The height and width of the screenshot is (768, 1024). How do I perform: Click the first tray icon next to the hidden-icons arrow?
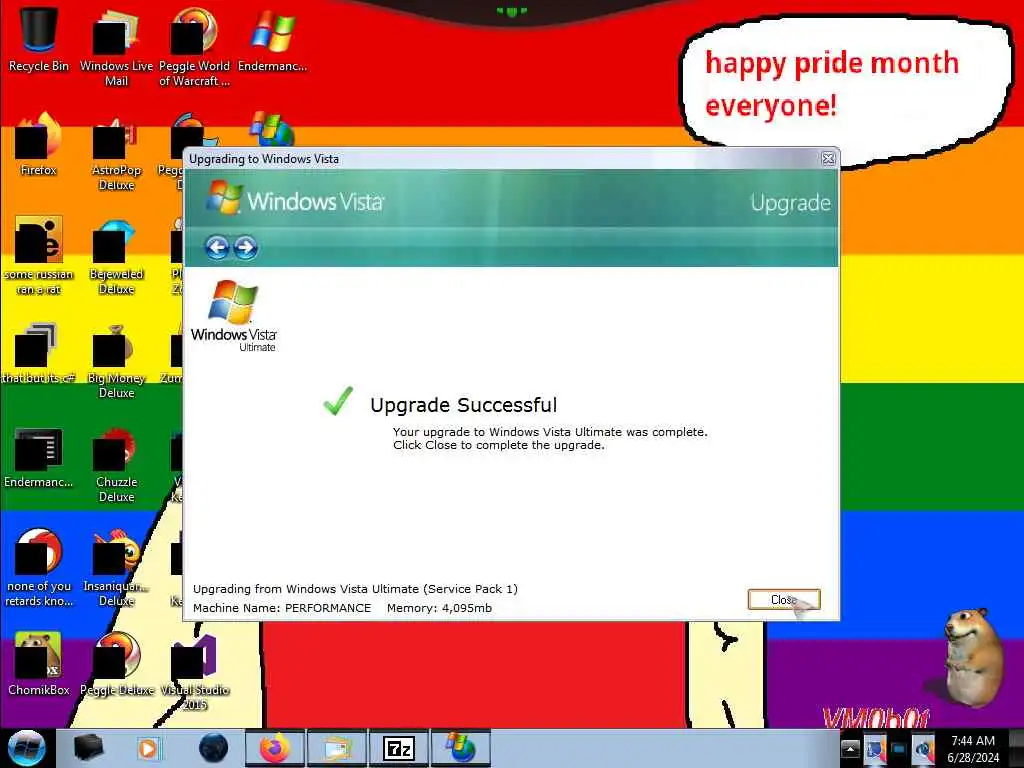(x=875, y=748)
